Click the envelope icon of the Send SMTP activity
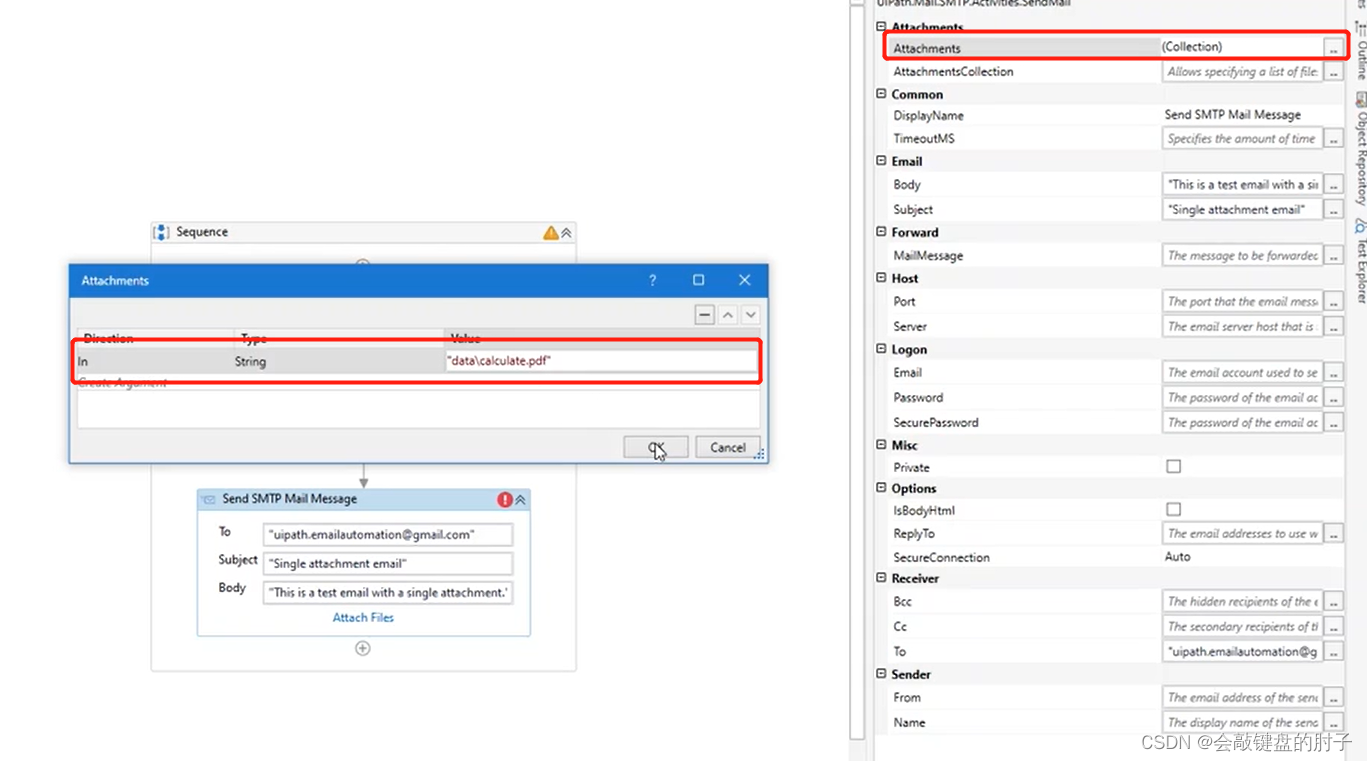This screenshot has width=1367, height=761. point(208,499)
